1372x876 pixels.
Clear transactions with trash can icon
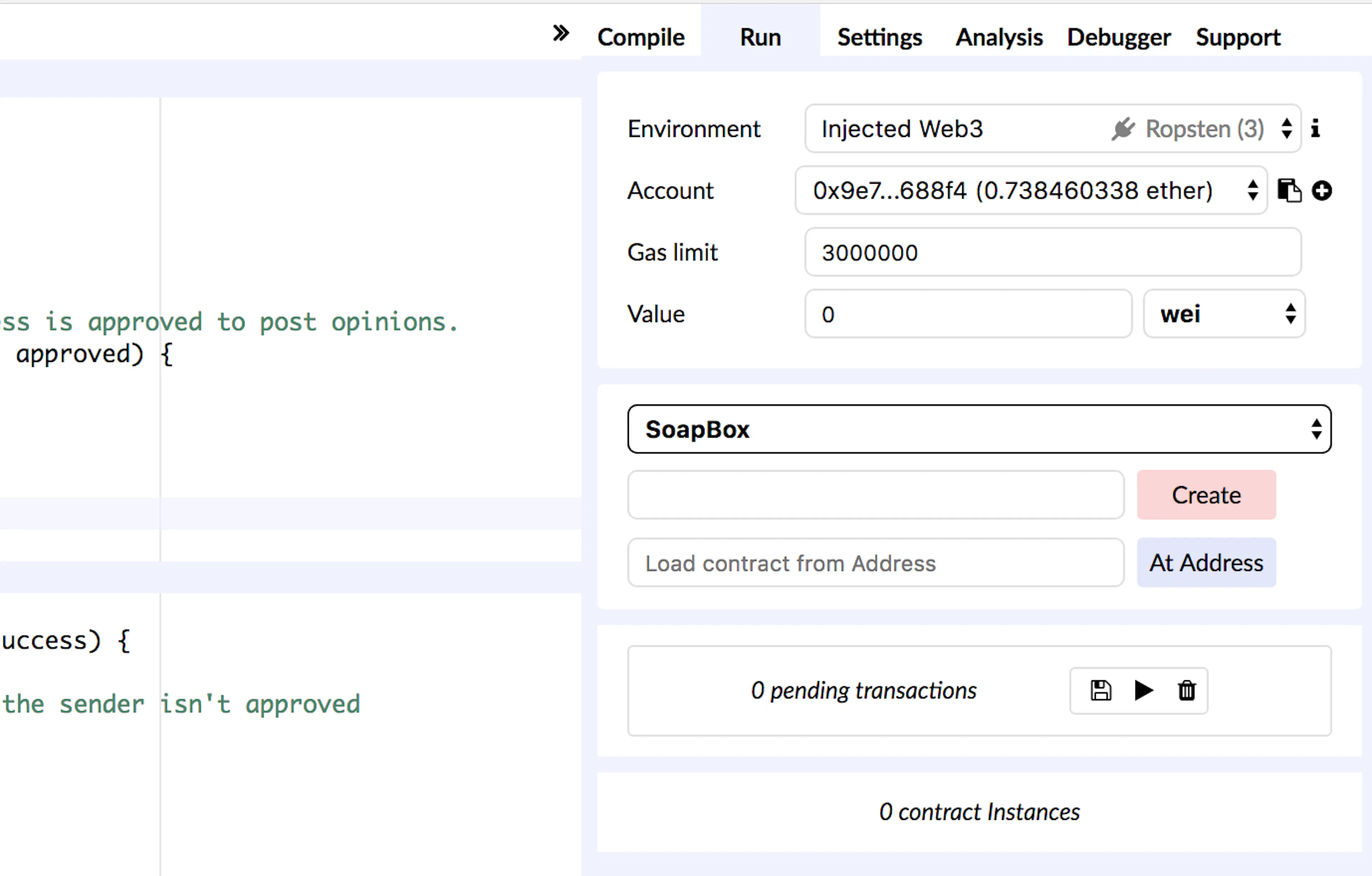pos(1187,690)
